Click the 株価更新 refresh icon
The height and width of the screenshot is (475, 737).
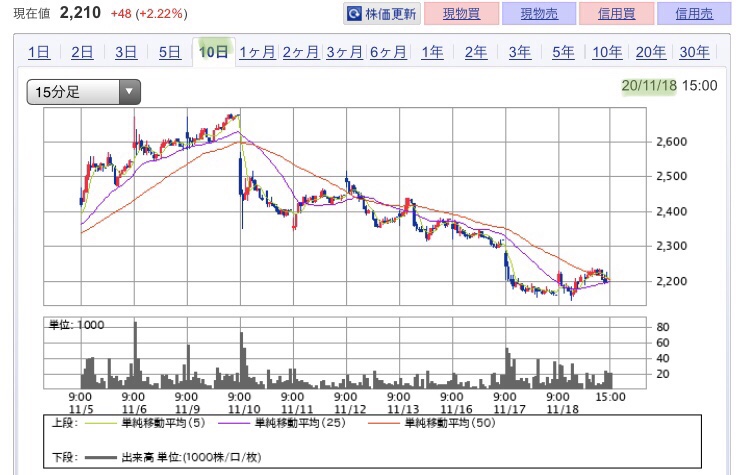tap(354, 14)
